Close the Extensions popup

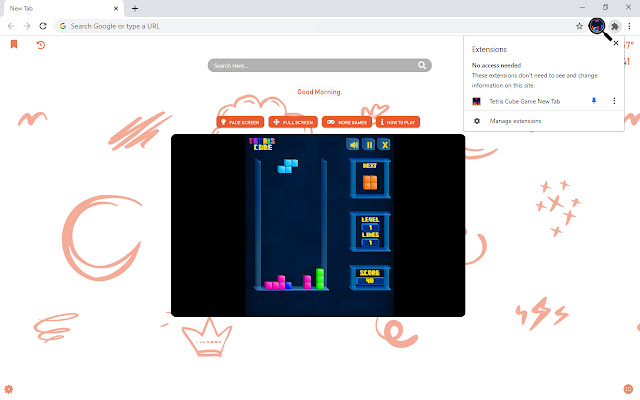pos(615,44)
